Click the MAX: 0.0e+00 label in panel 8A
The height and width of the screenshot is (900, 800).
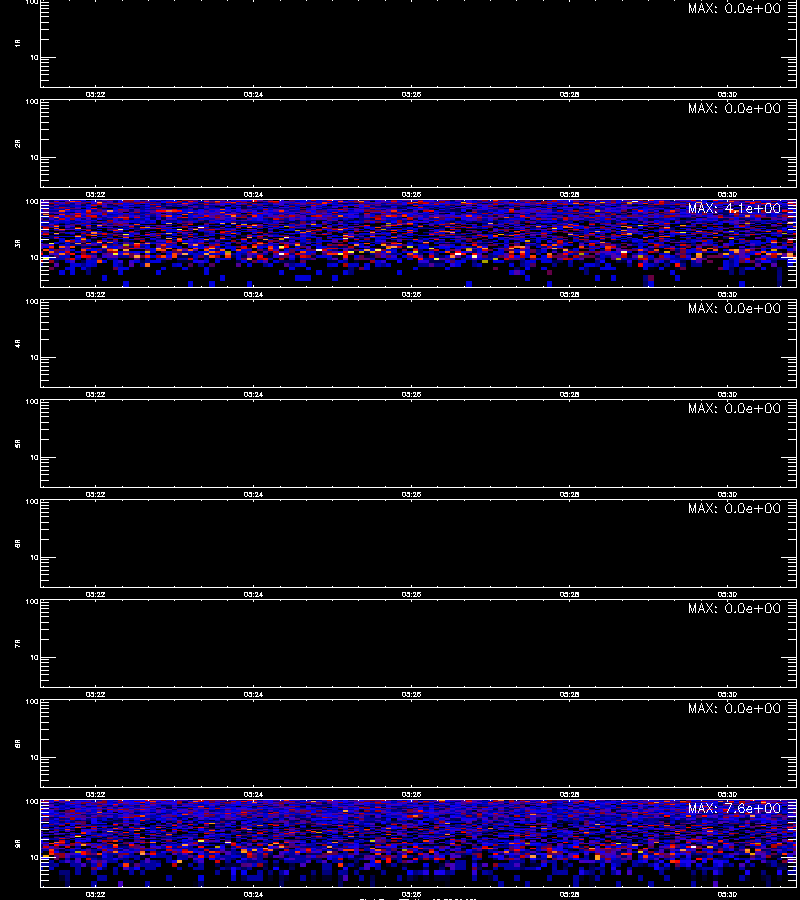(x=734, y=708)
